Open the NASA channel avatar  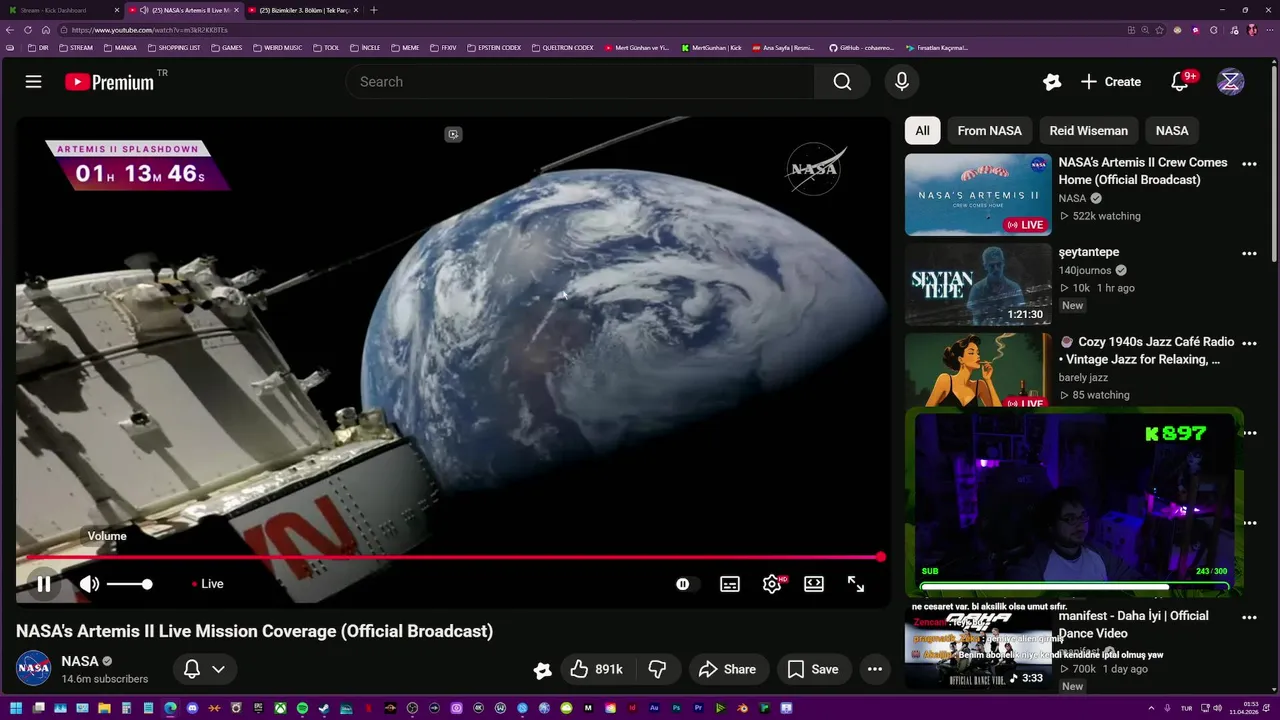click(x=33, y=668)
